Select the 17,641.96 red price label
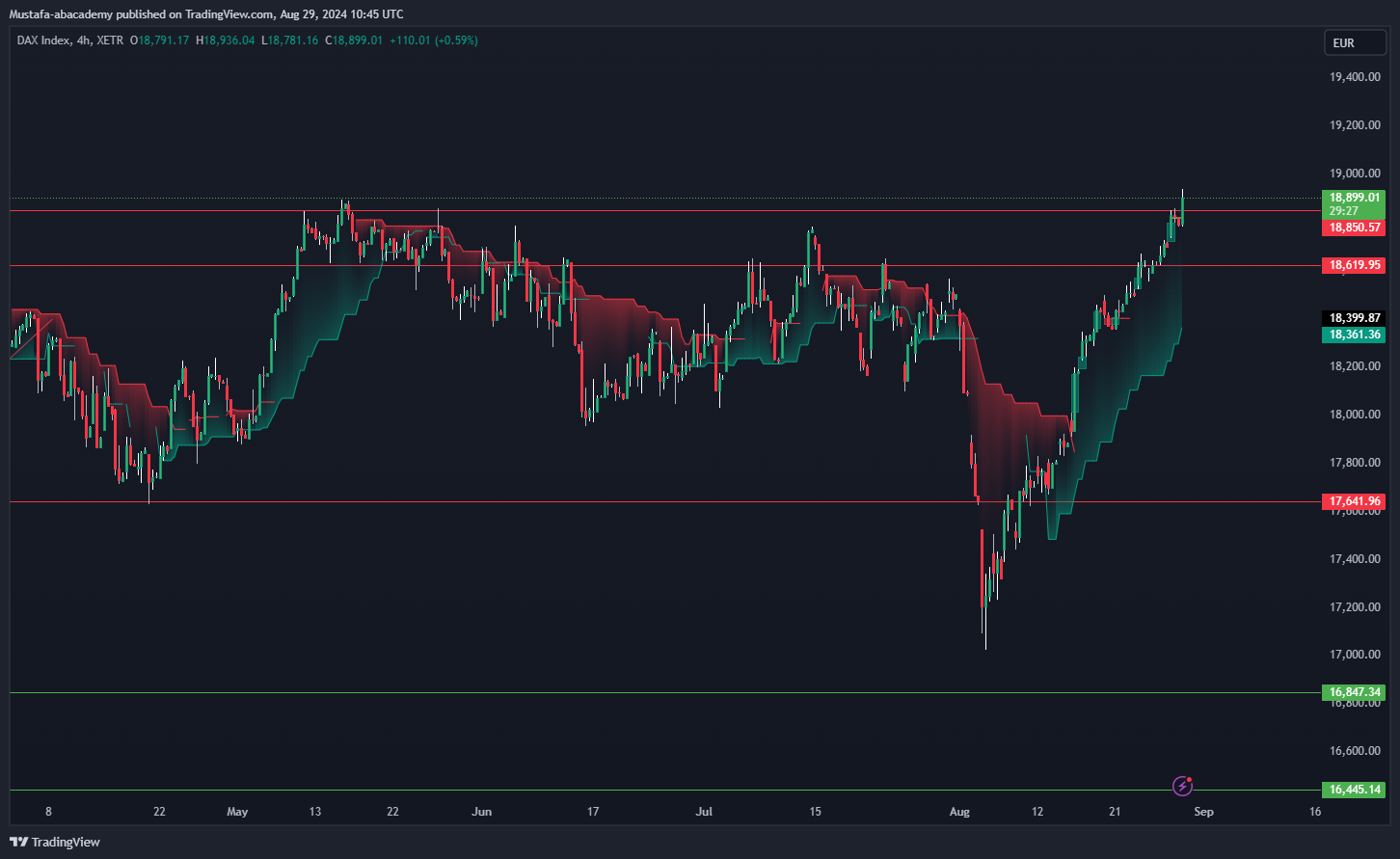Viewport: 1400px width, 859px height. pyautogui.click(x=1355, y=501)
